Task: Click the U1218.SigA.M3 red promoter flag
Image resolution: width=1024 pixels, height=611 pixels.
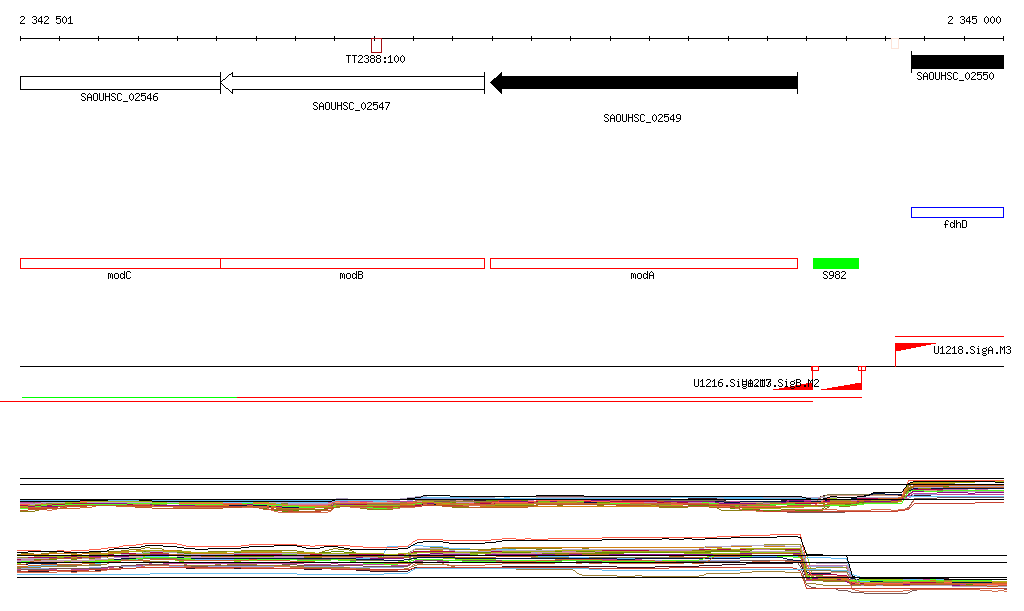Action: tap(913, 348)
